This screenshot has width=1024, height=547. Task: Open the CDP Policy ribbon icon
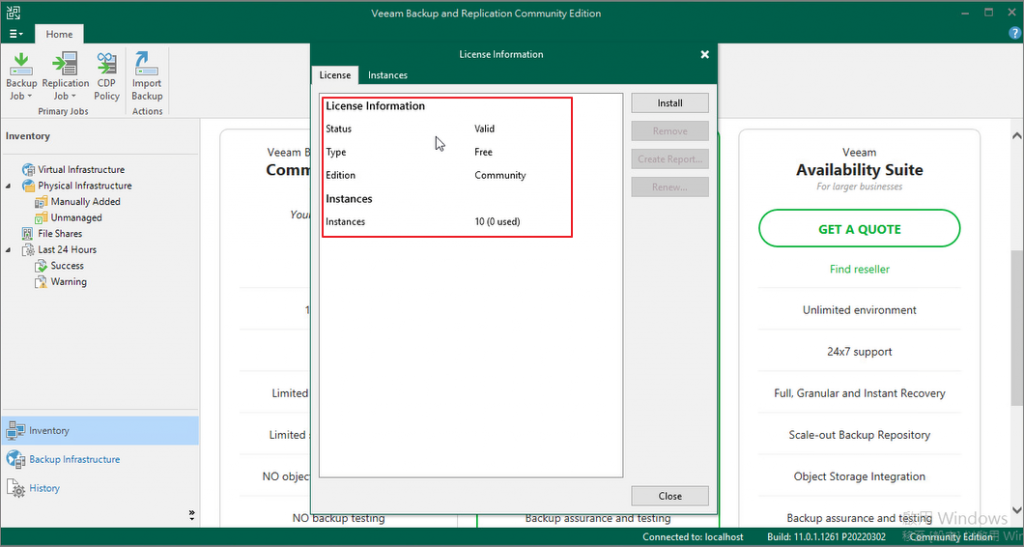(106, 64)
